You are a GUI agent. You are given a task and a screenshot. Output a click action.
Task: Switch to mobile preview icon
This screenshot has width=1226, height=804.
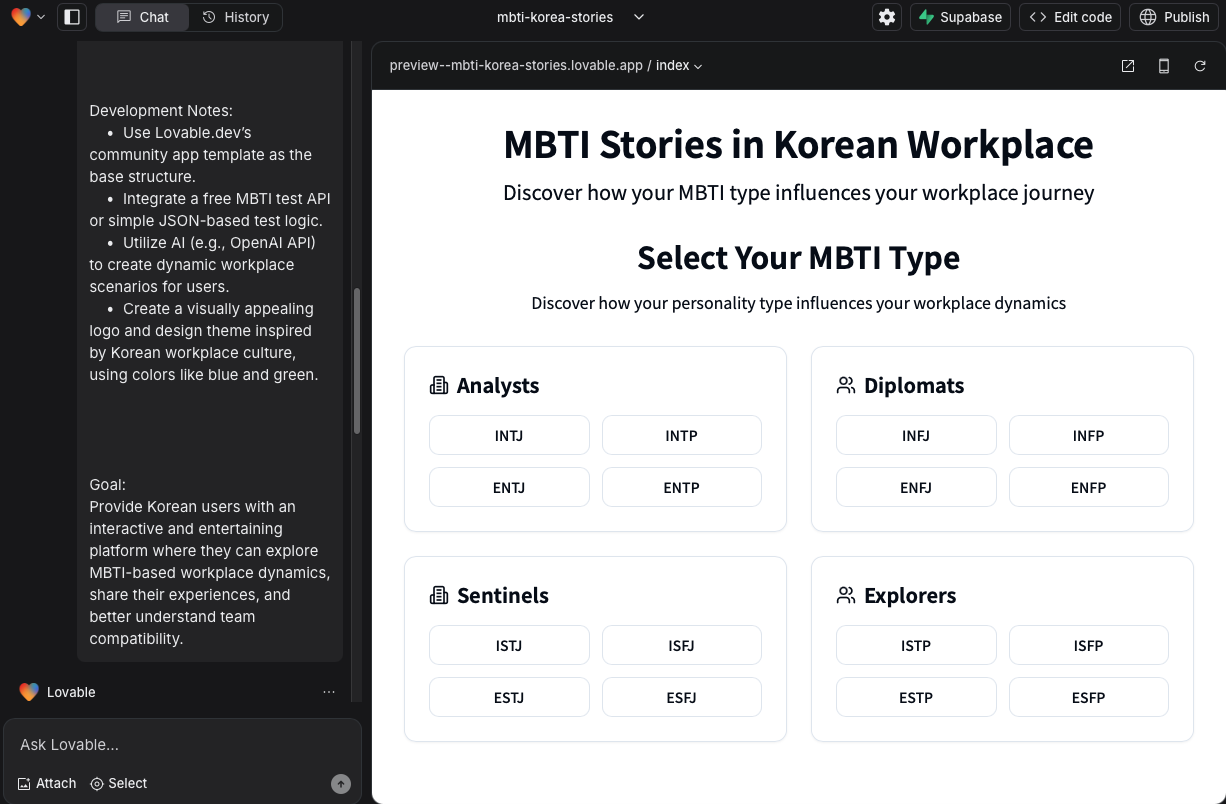coord(1164,66)
